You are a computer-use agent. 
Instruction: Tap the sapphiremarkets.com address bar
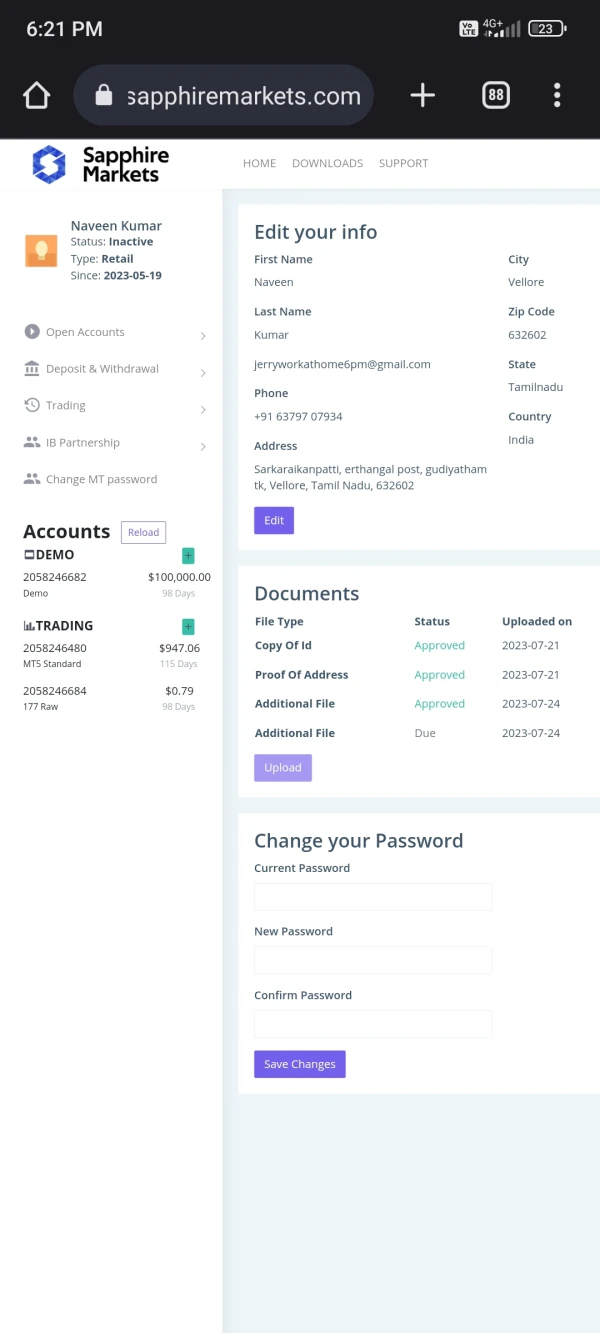tap(224, 95)
